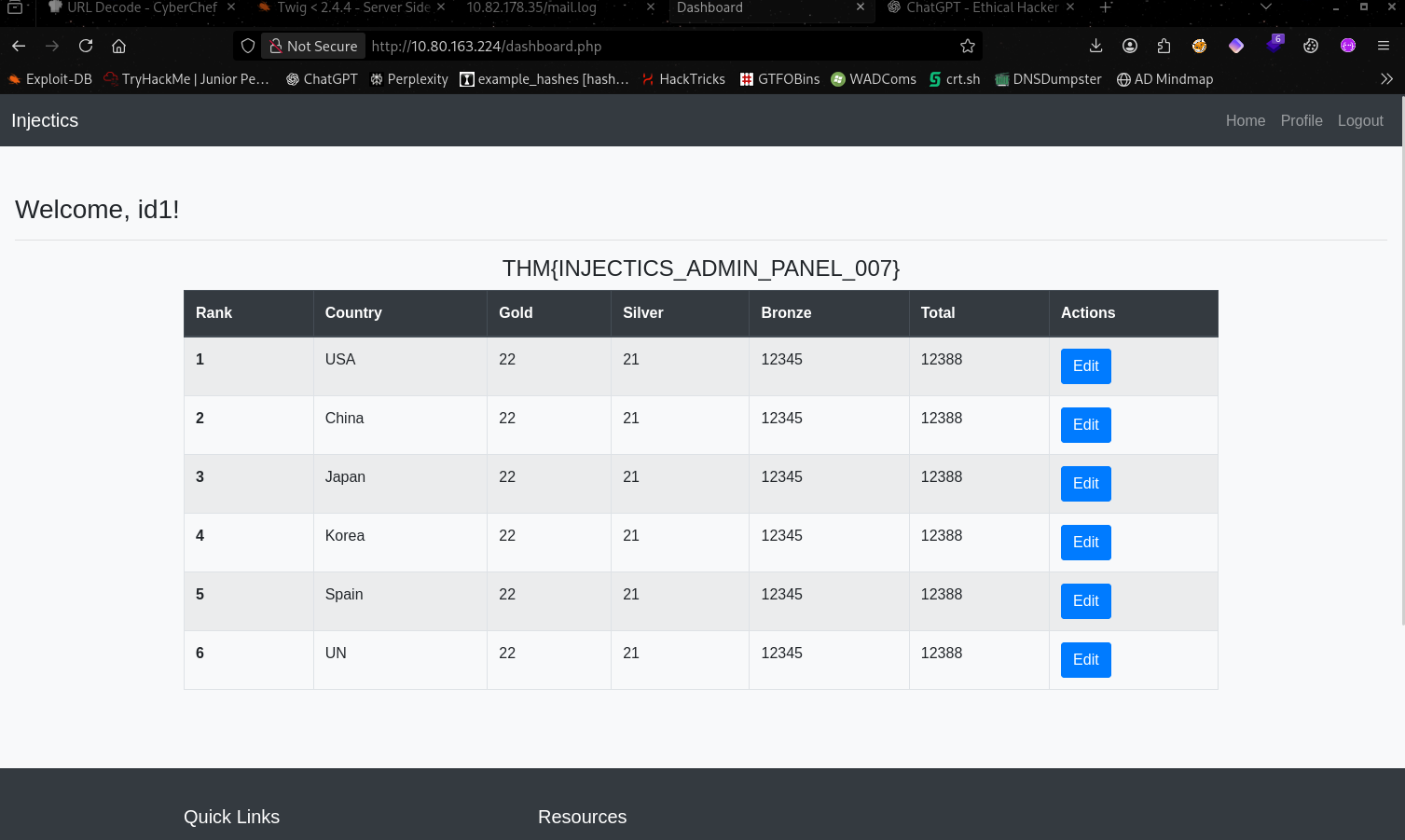Switch to the 10.82.178.35/mail.log tab
The image size is (1405, 840).
pyautogui.click(x=531, y=7)
